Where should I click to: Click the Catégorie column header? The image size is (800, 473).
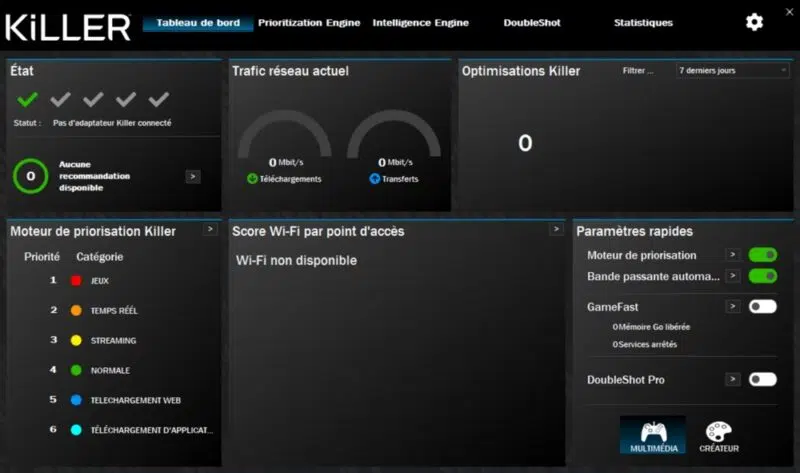point(99,257)
